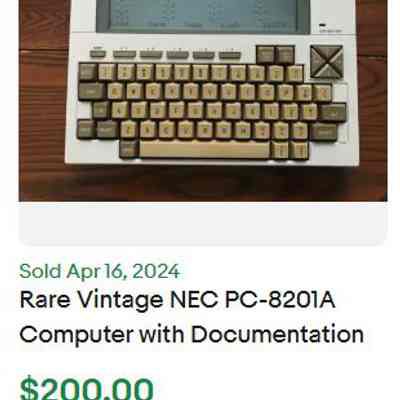Click the two dark keys beside the cursor pad
The width and height of the screenshot is (400, 400).
pos(275,55)
